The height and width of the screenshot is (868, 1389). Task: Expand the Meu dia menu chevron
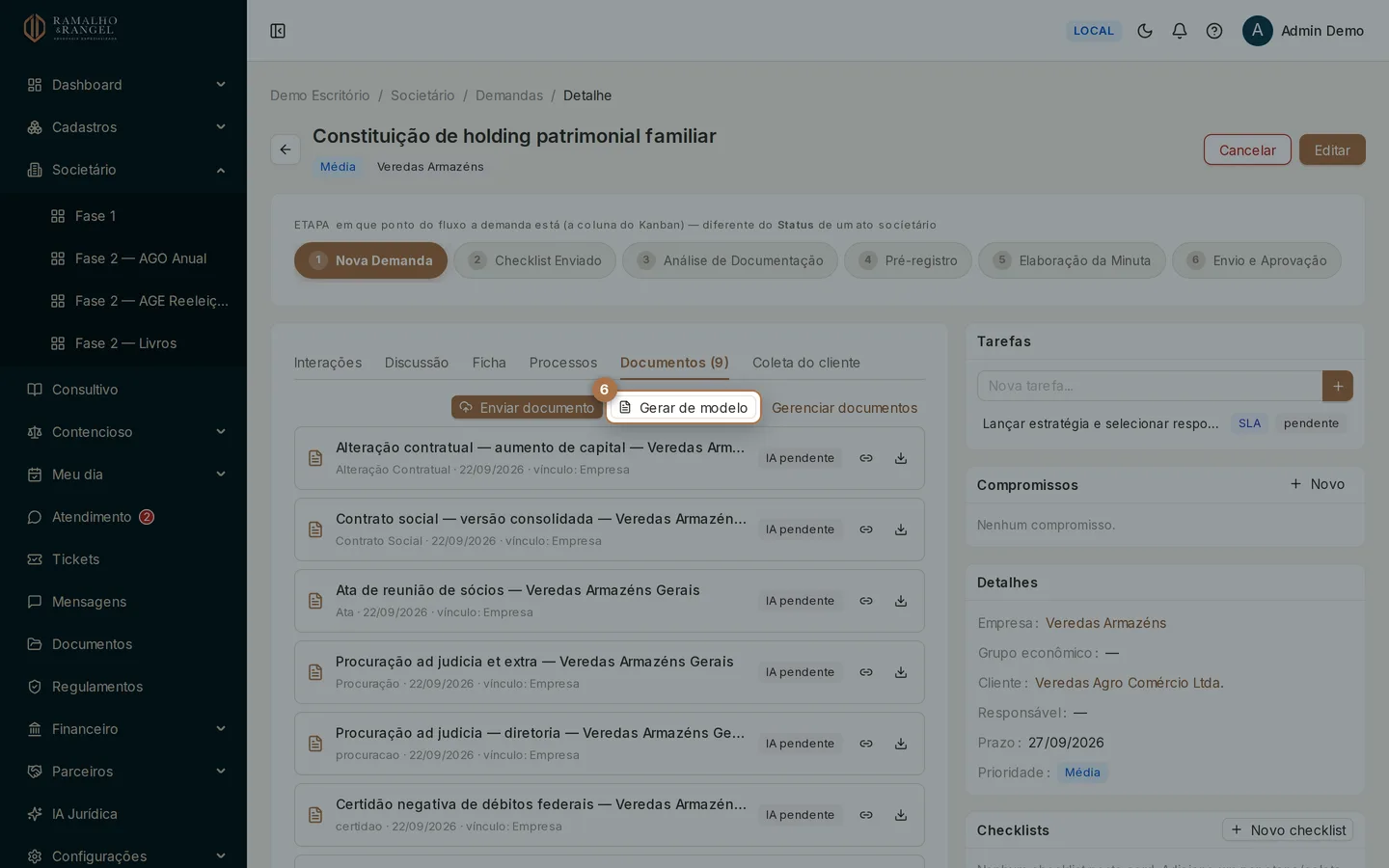(221, 475)
